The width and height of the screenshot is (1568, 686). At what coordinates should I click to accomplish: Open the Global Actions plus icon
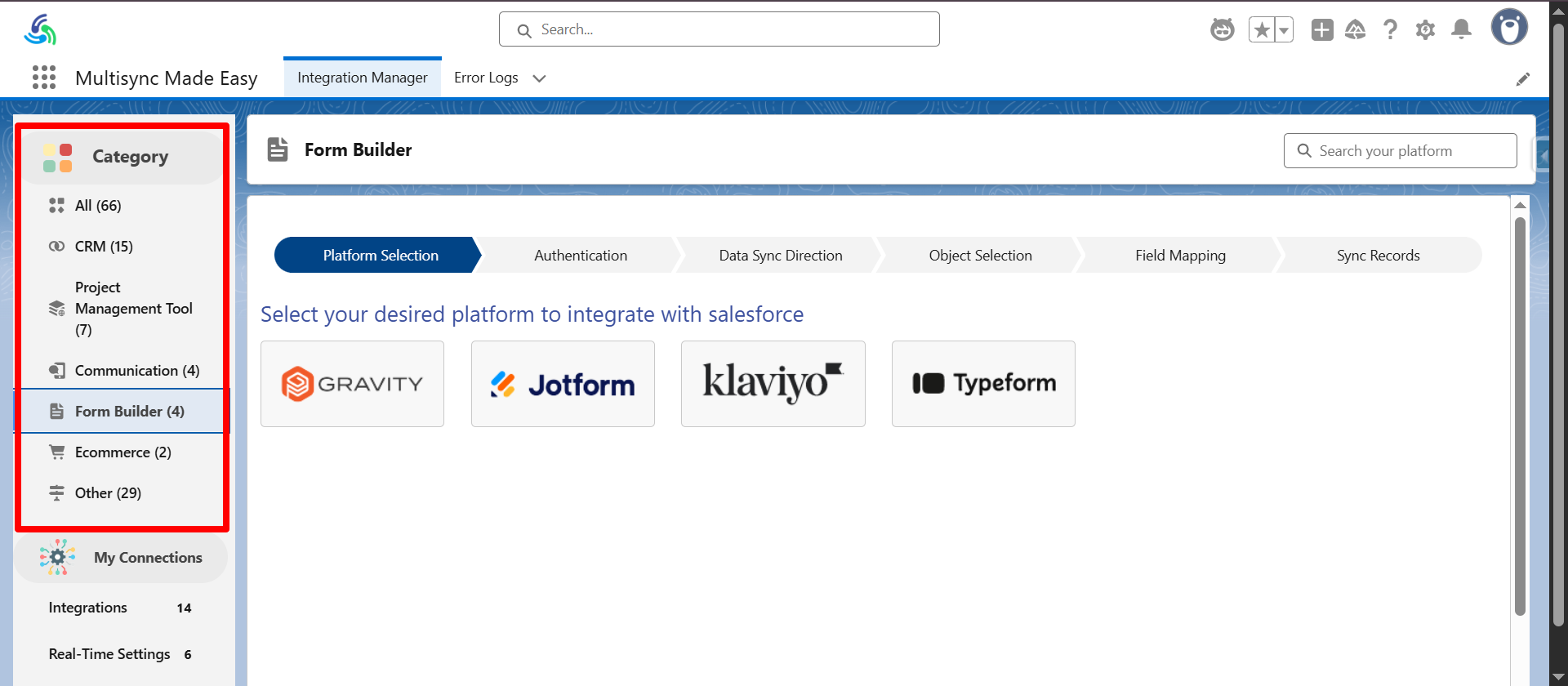click(x=1322, y=30)
